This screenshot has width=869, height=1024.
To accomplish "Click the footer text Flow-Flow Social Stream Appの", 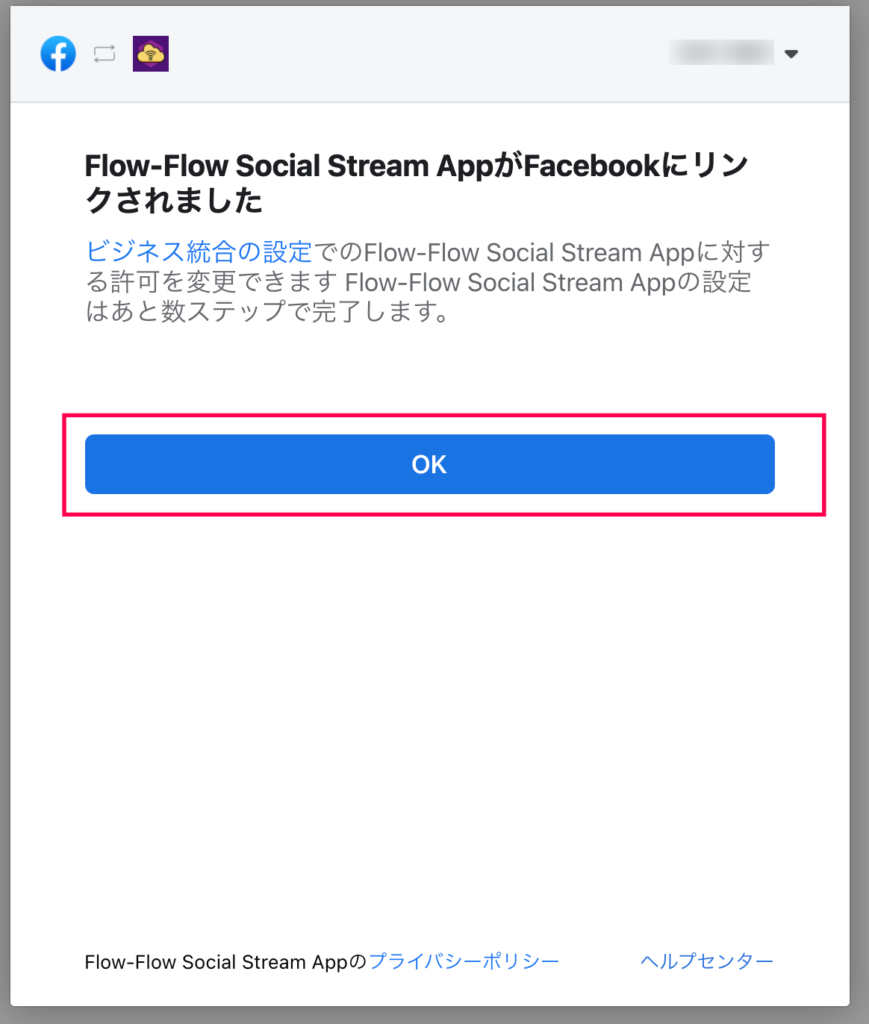I will coord(226,961).
